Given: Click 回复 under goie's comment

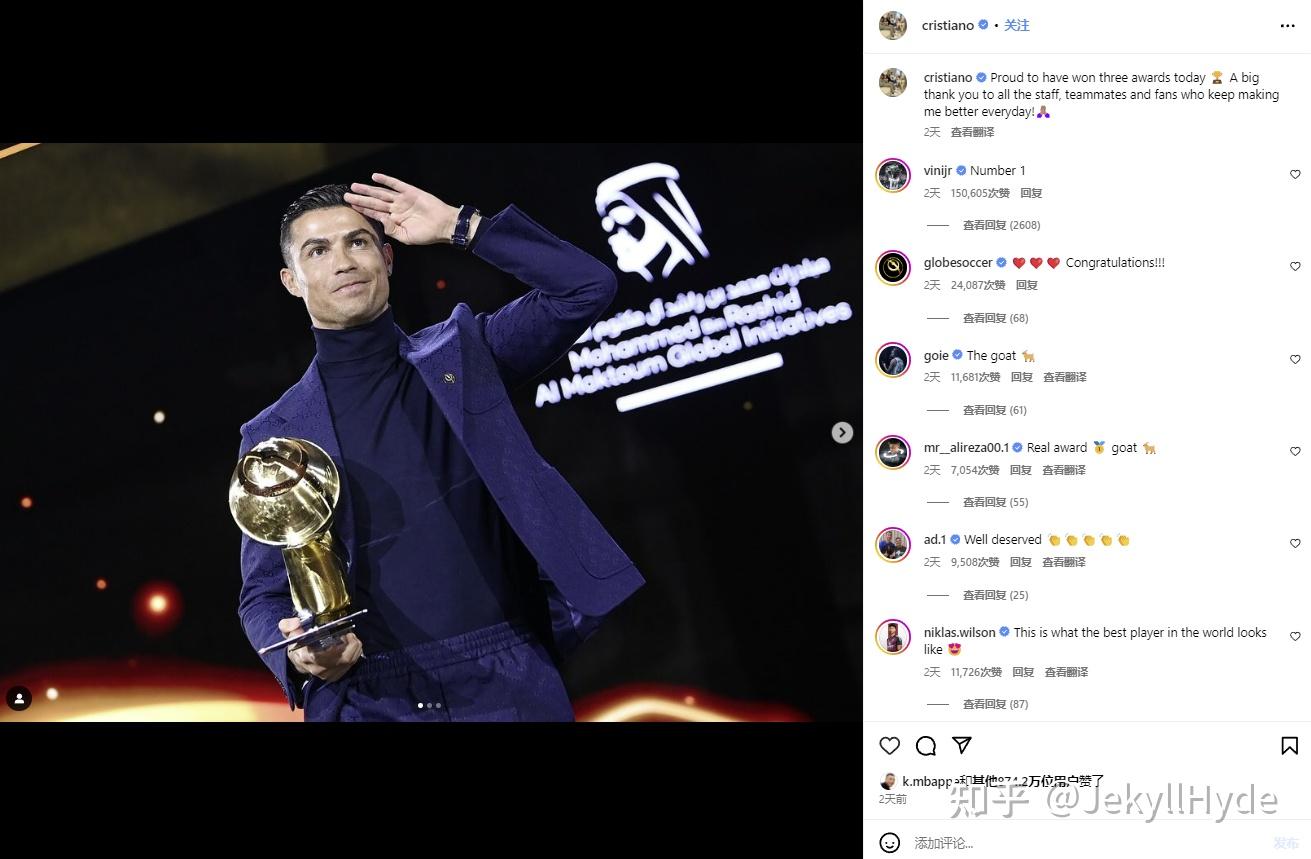Looking at the screenshot, I should (x=1021, y=377).
